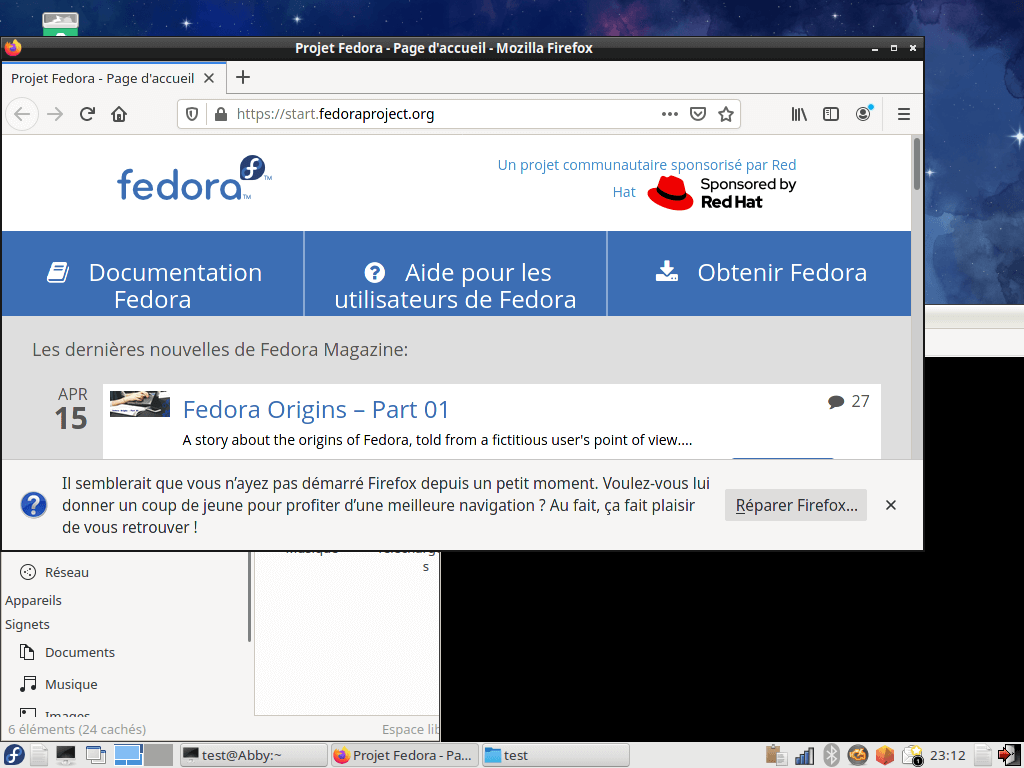Click Bluetooth tray icon
Viewport: 1024px width, 768px height.
(x=831, y=755)
